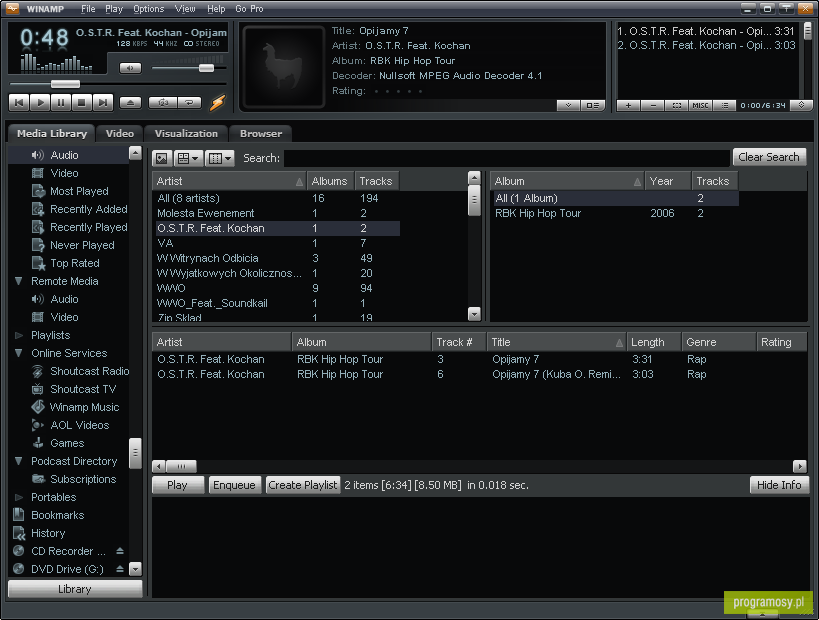
Task: Select Recently Added smart view
Action: (88, 209)
